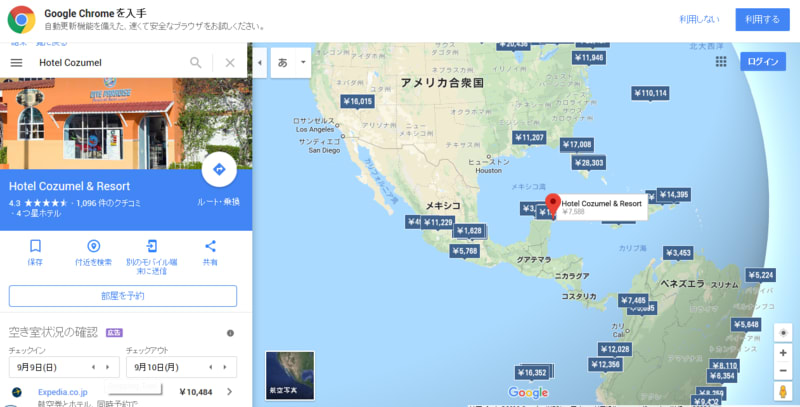This screenshot has height=407, width=800.
Task: Step check-in date forward
Action: point(108,367)
